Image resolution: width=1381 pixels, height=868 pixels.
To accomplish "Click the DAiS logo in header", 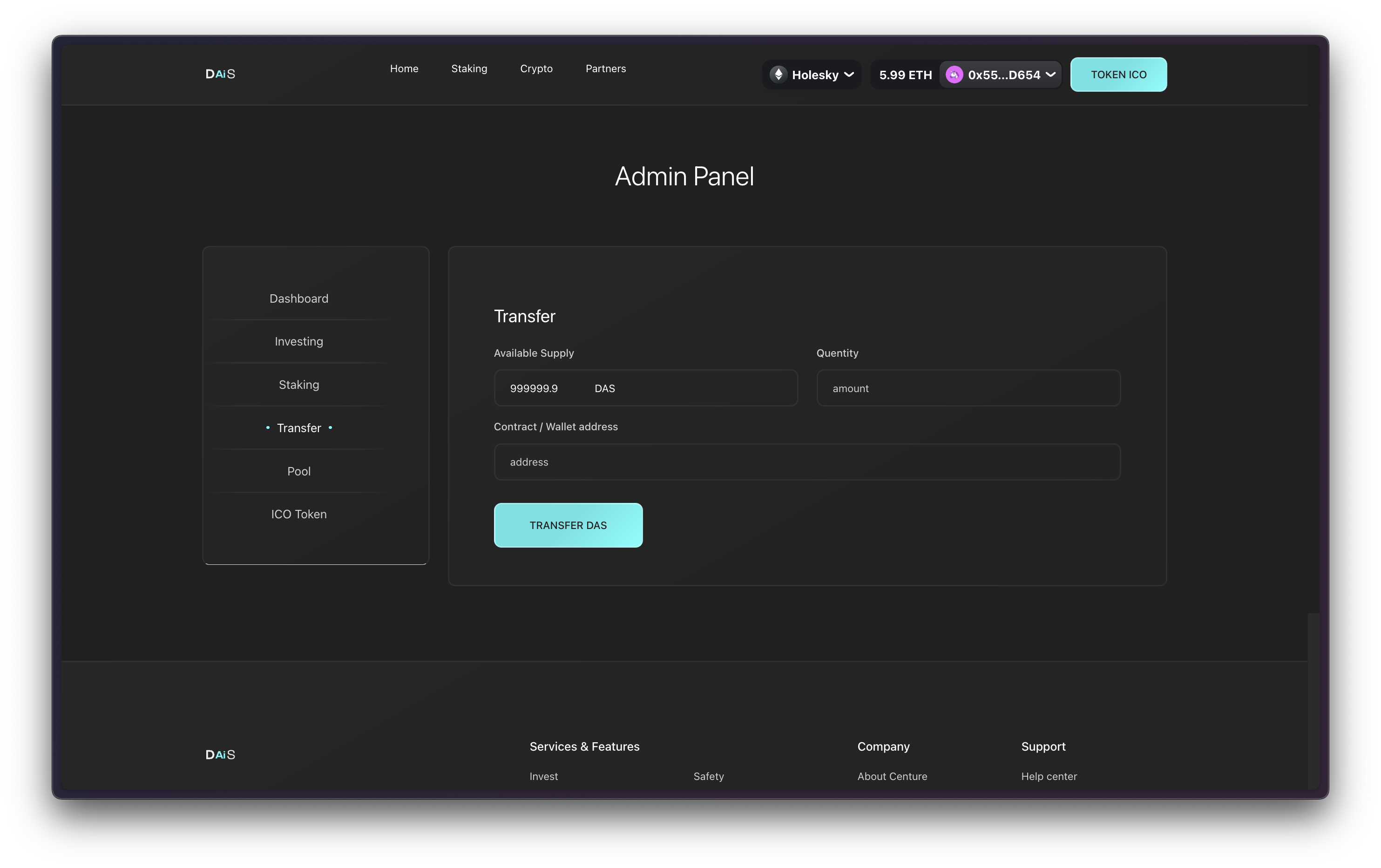I will click(220, 74).
